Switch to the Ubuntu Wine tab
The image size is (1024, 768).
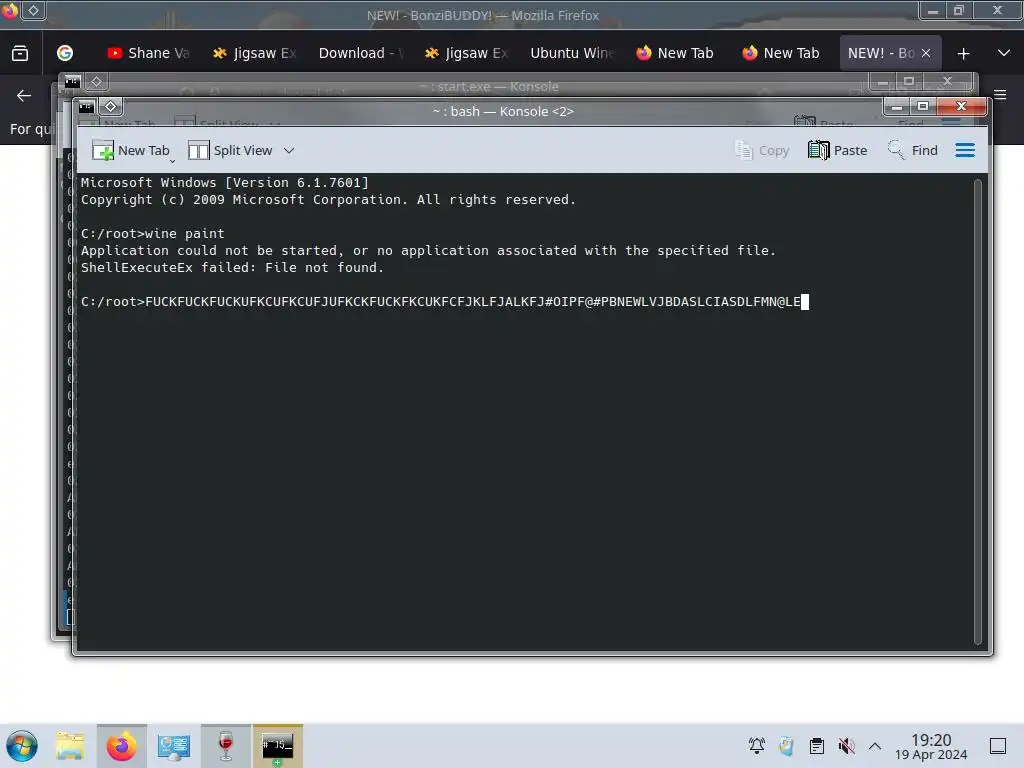pyautogui.click(x=571, y=53)
